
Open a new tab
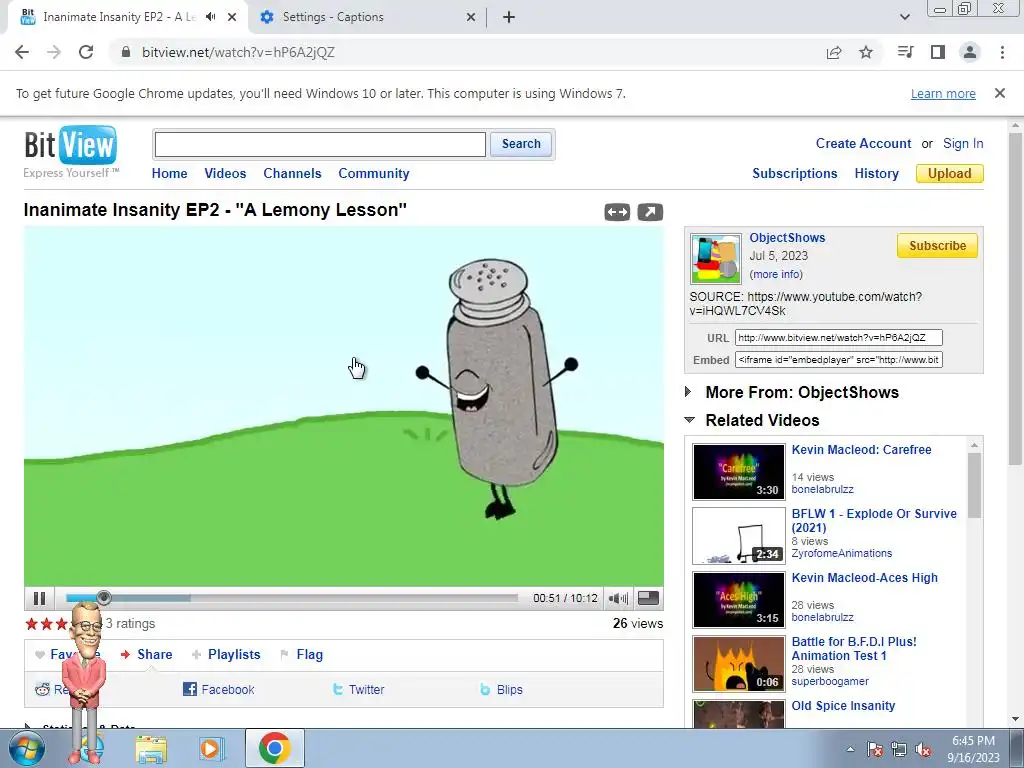coord(509,17)
